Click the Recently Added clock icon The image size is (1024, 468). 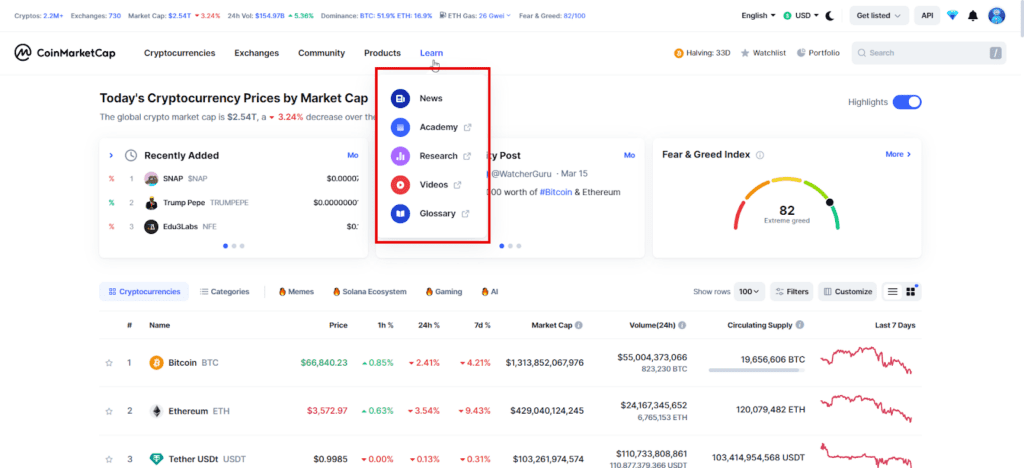point(131,155)
